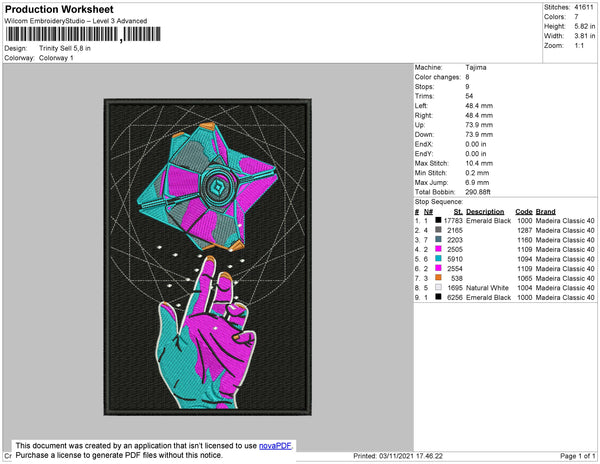Screen dimensions: 600x464
Task: Click the Min Stitch value 0.2 mm
Action: click(477, 173)
